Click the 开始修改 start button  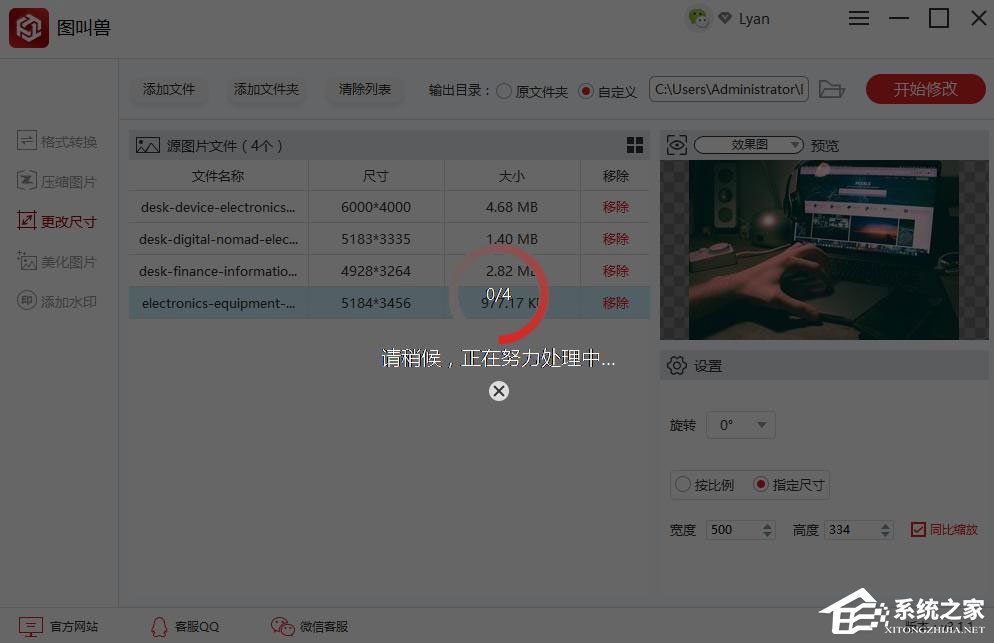click(x=924, y=89)
